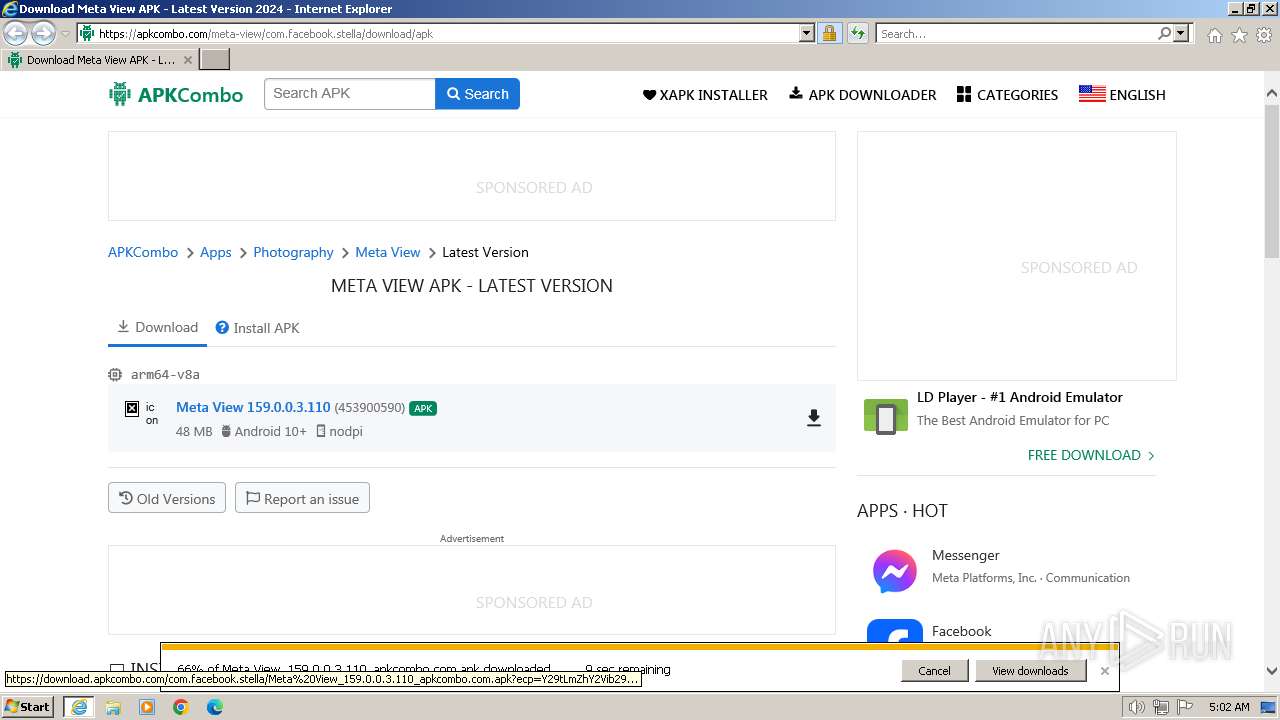Click the blue Search button

pyautogui.click(x=477, y=94)
